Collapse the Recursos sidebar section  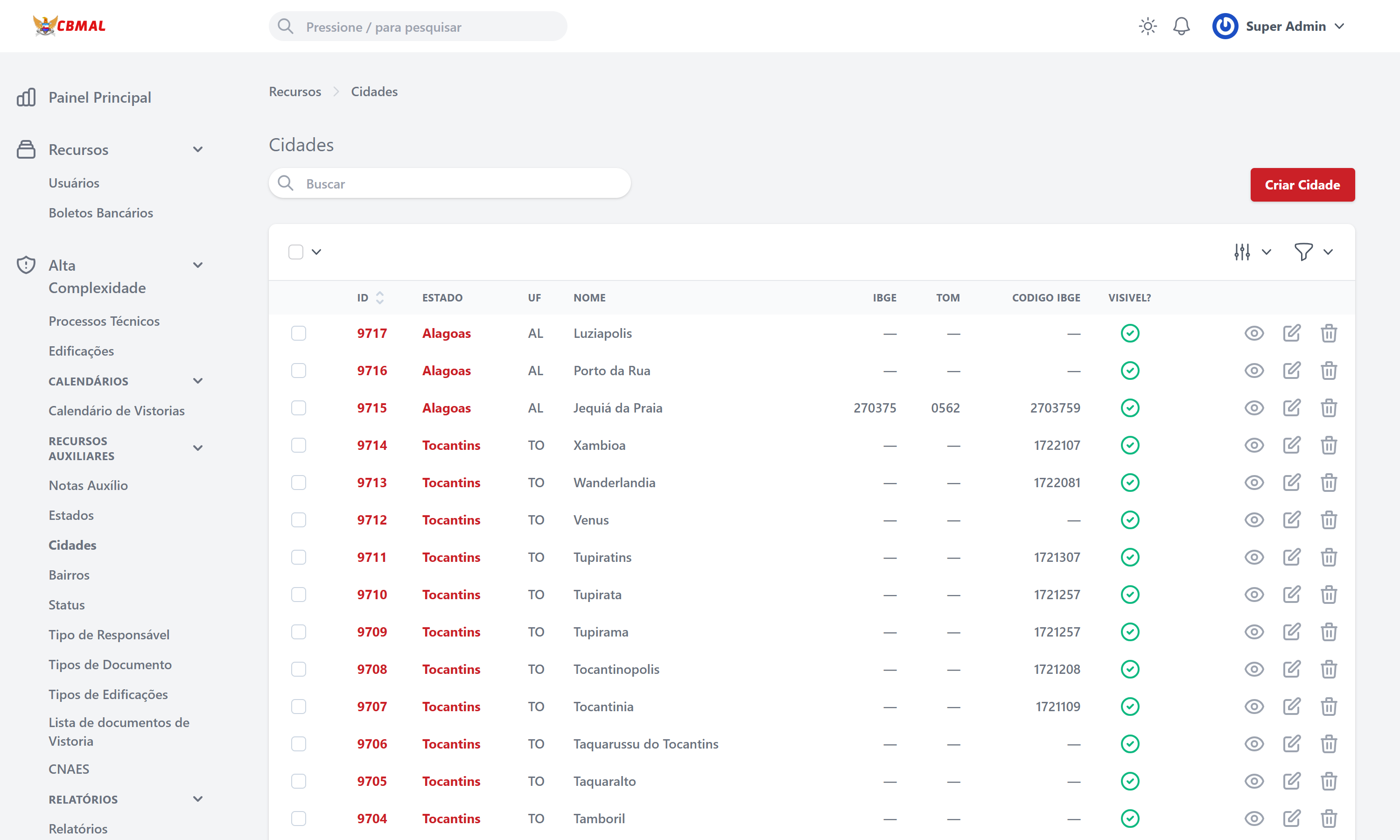point(197,149)
